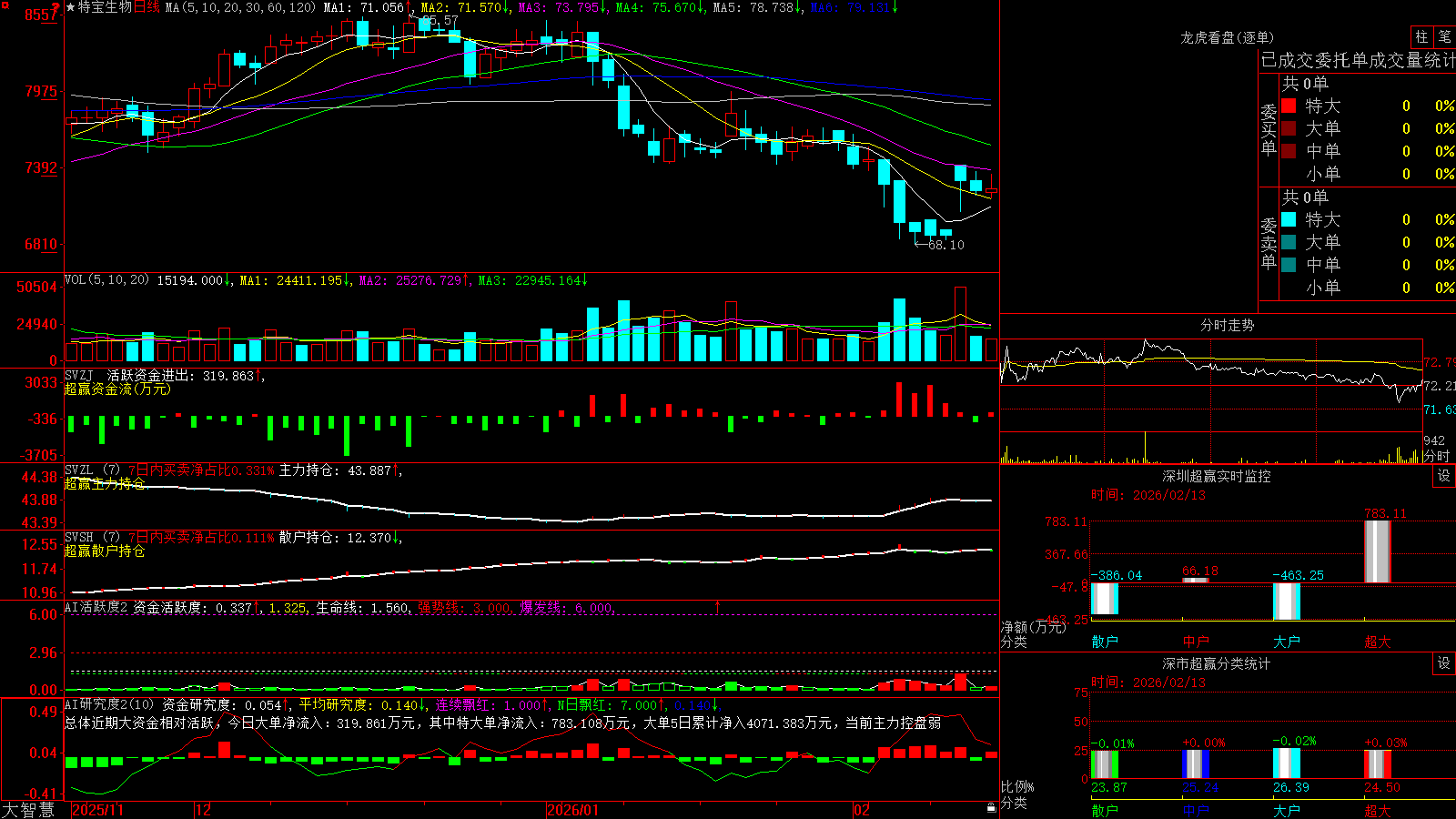Image resolution: width=1456 pixels, height=819 pixels.
Task: Click the 12 month marker on timeline
Action: click(203, 810)
